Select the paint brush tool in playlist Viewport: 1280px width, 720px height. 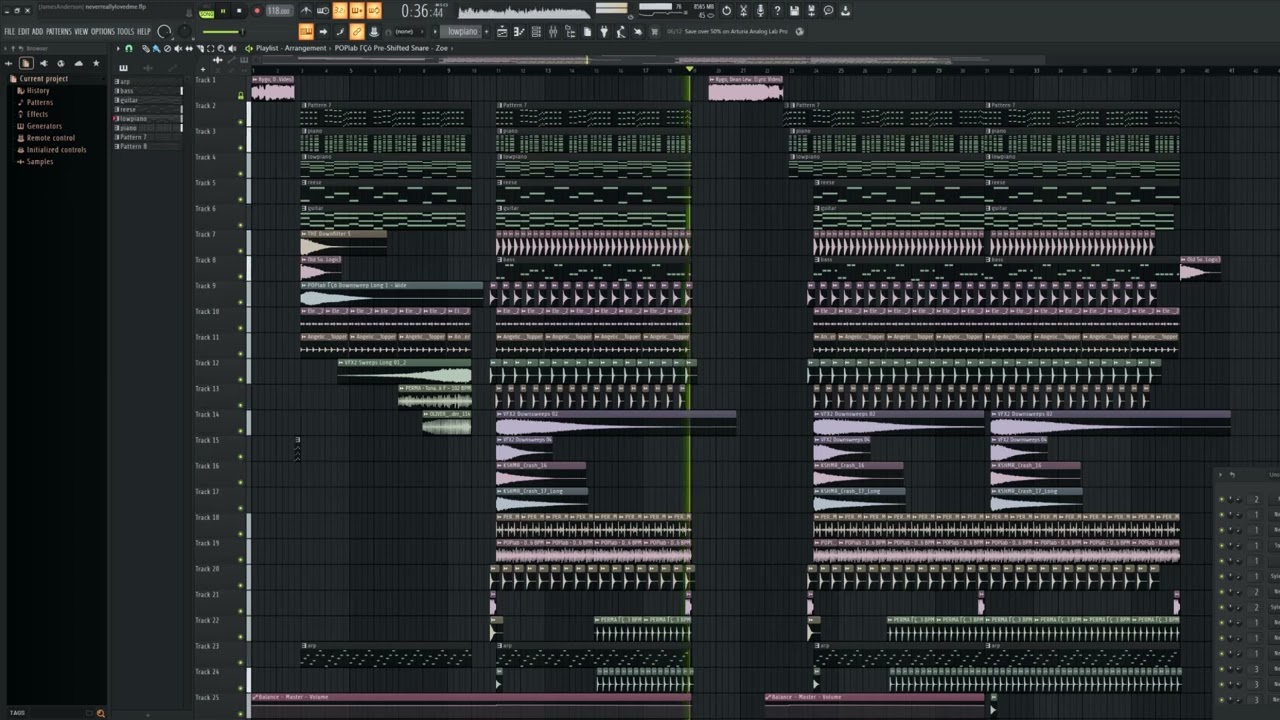click(156, 48)
